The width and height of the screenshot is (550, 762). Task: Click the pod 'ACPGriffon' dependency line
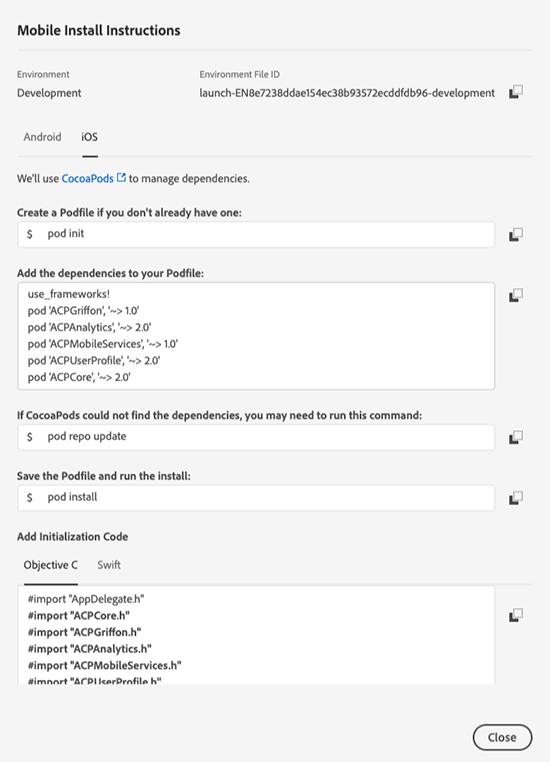(84, 311)
